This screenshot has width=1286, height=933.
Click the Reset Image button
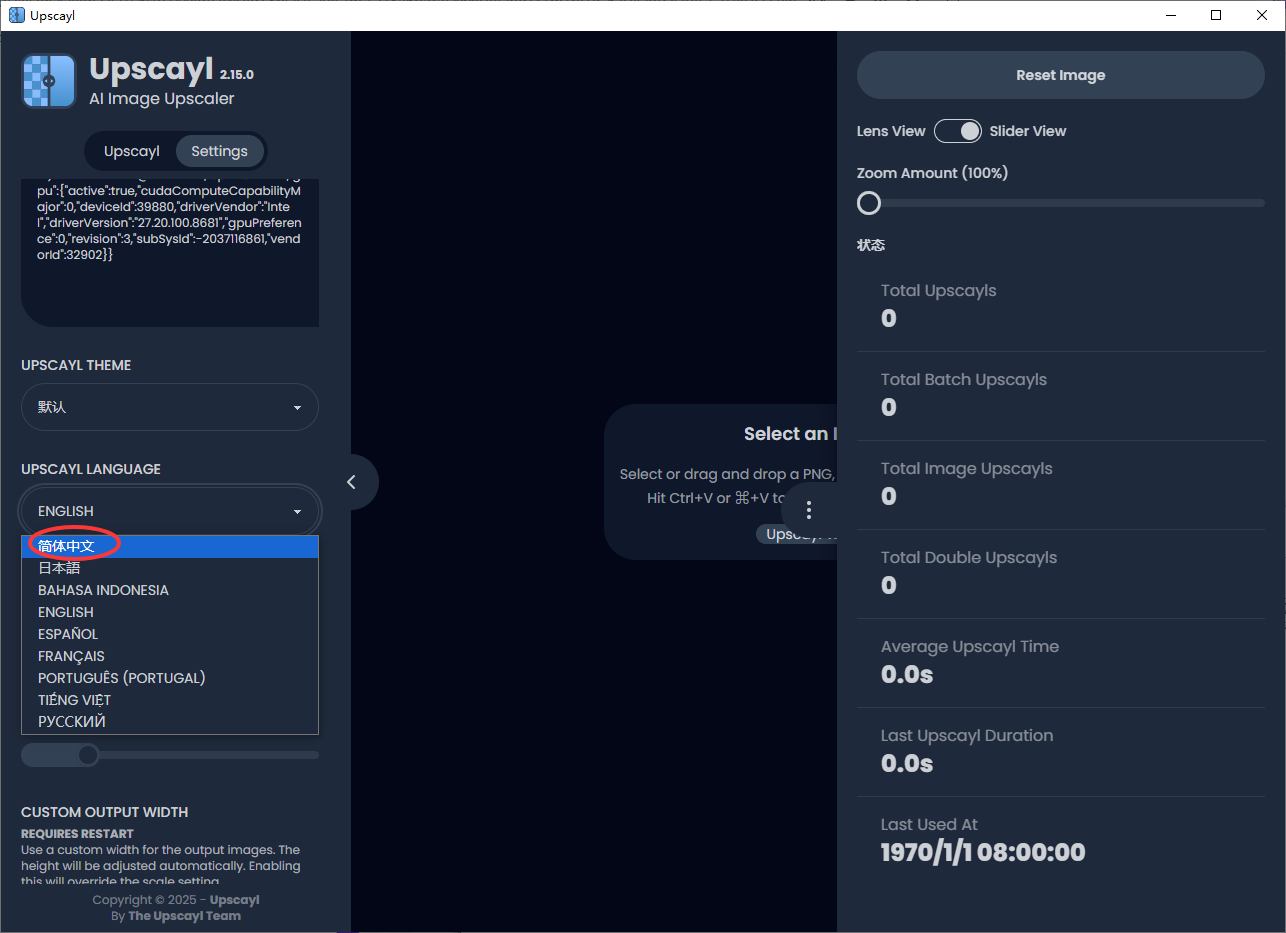click(x=1061, y=75)
